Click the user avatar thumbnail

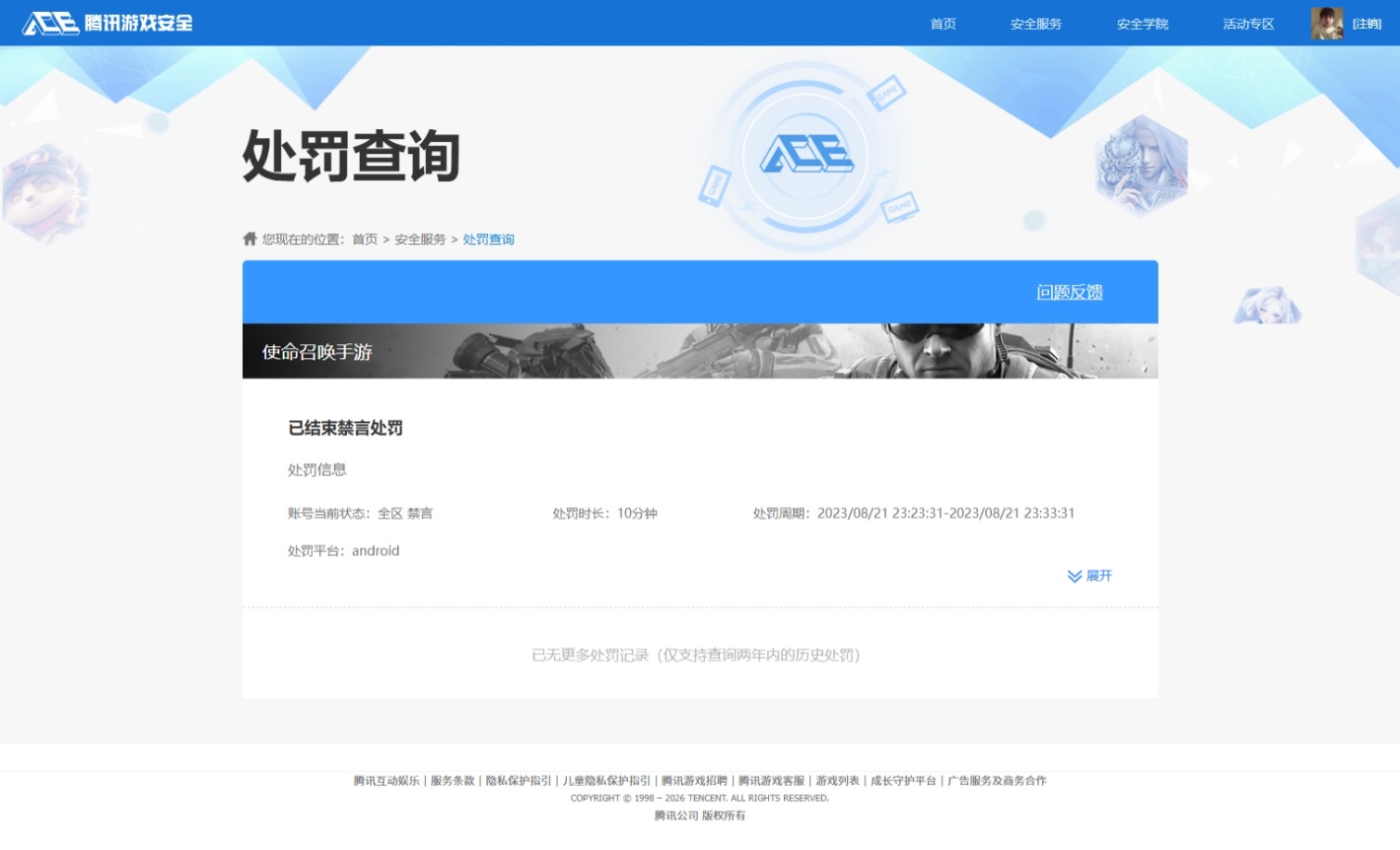(1327, 23)
